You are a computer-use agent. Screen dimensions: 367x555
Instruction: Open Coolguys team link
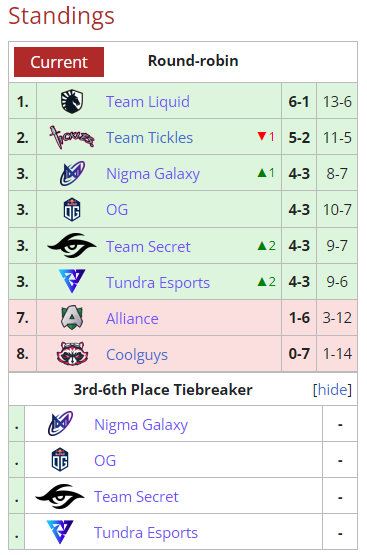(137, 355)
